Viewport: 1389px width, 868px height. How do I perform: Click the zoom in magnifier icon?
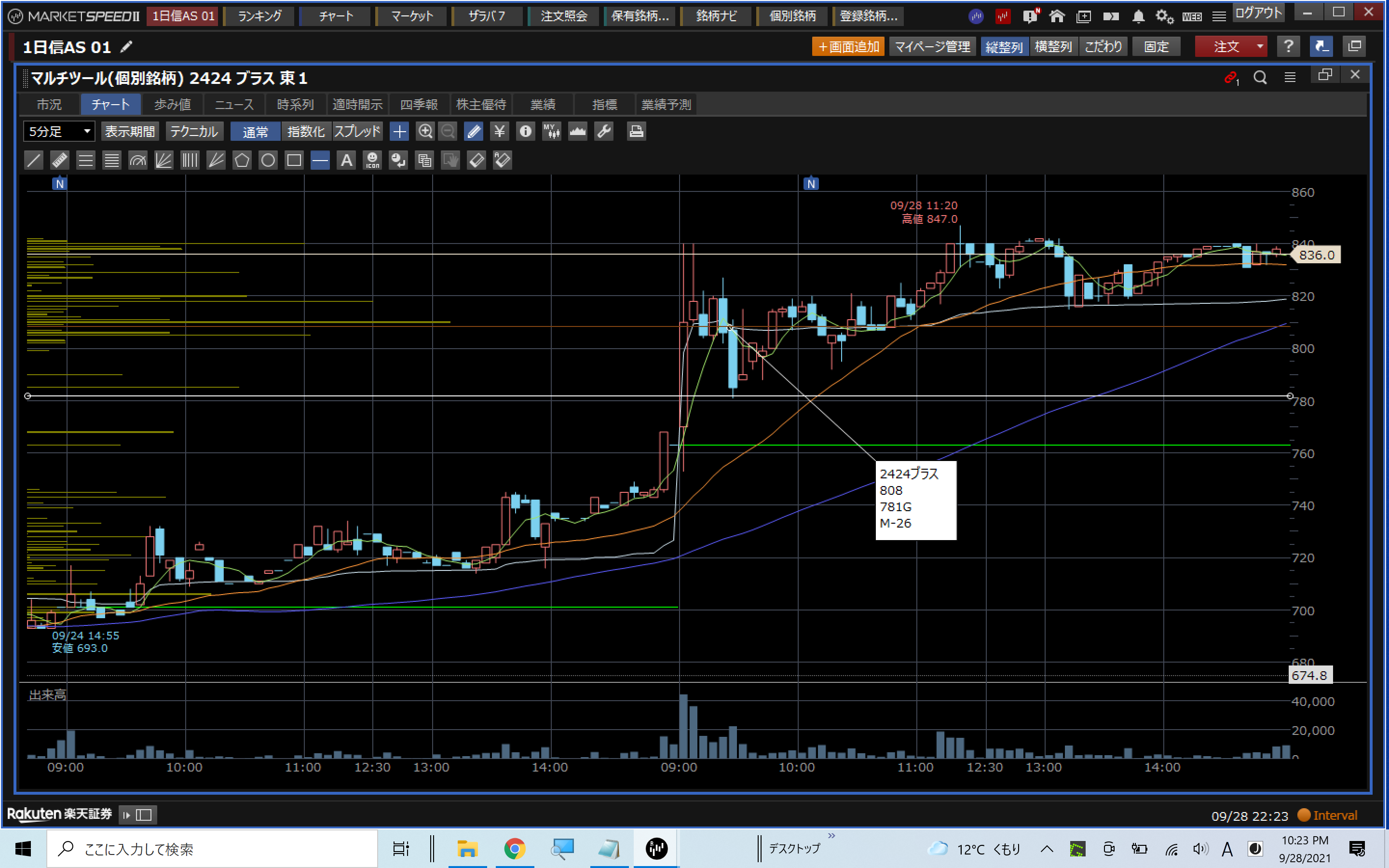point(425,132)
